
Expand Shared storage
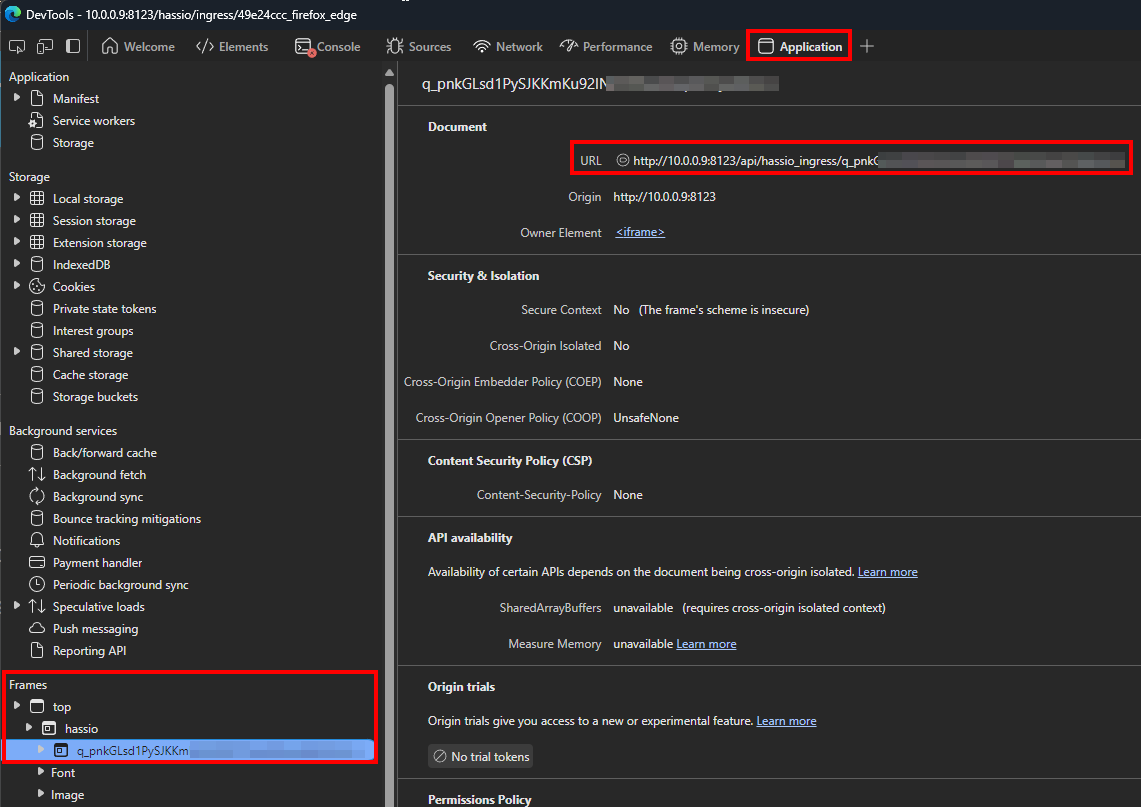(17, 351)
